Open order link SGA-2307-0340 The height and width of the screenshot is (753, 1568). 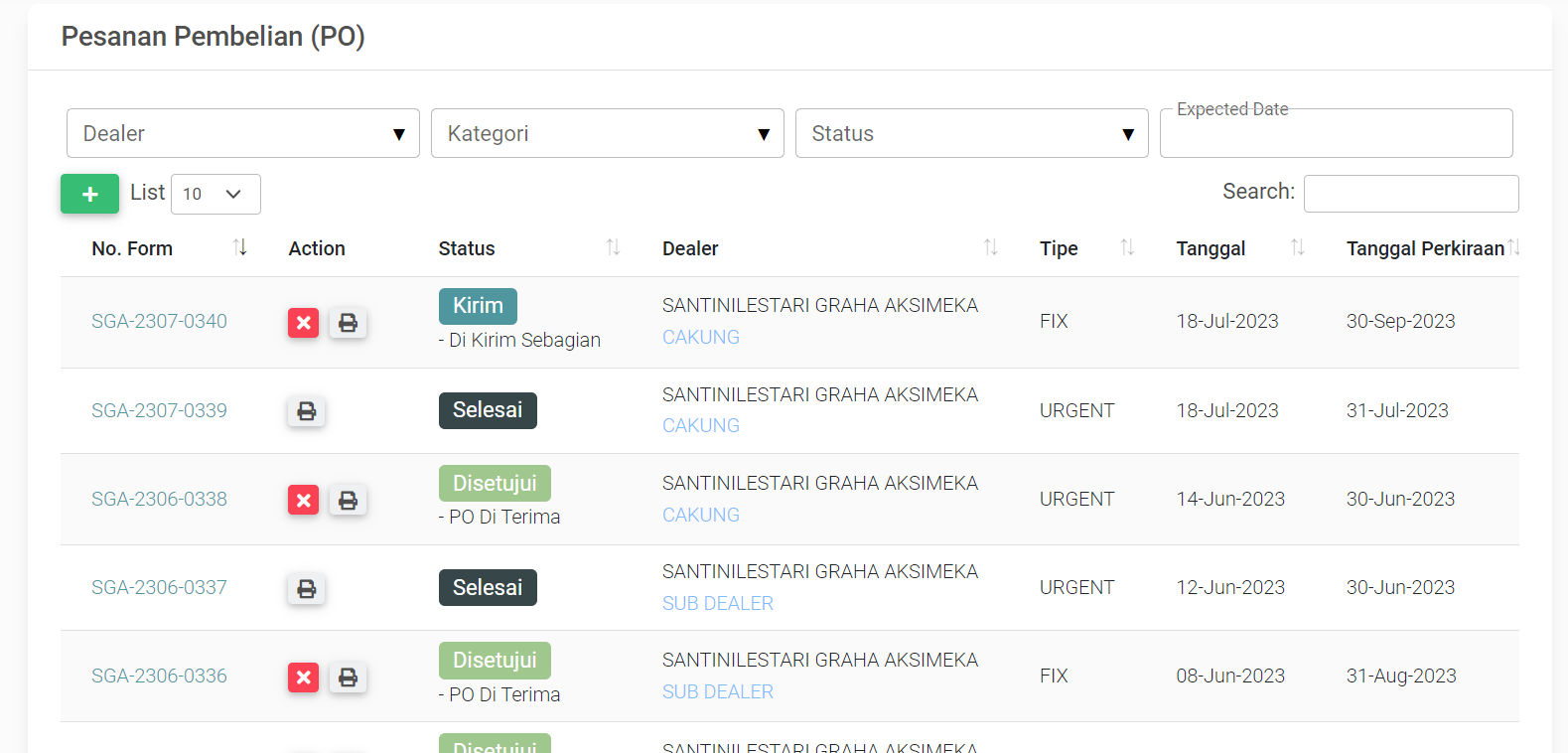(159, 322)
